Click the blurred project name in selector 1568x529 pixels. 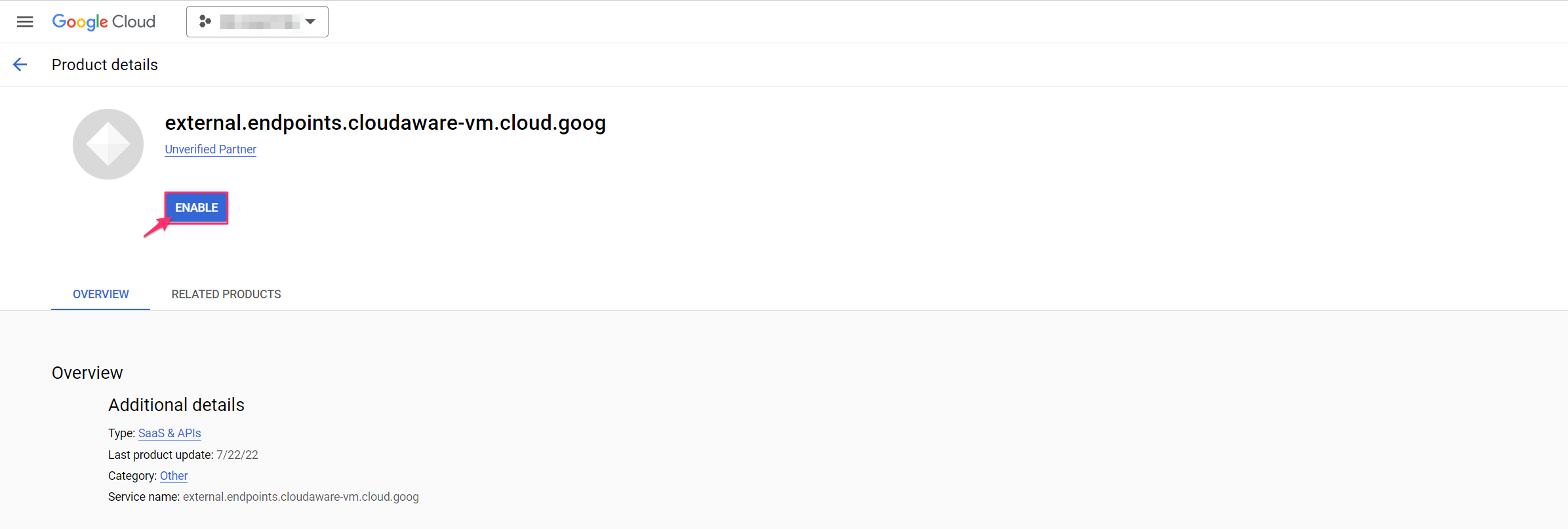pos(259,21)
